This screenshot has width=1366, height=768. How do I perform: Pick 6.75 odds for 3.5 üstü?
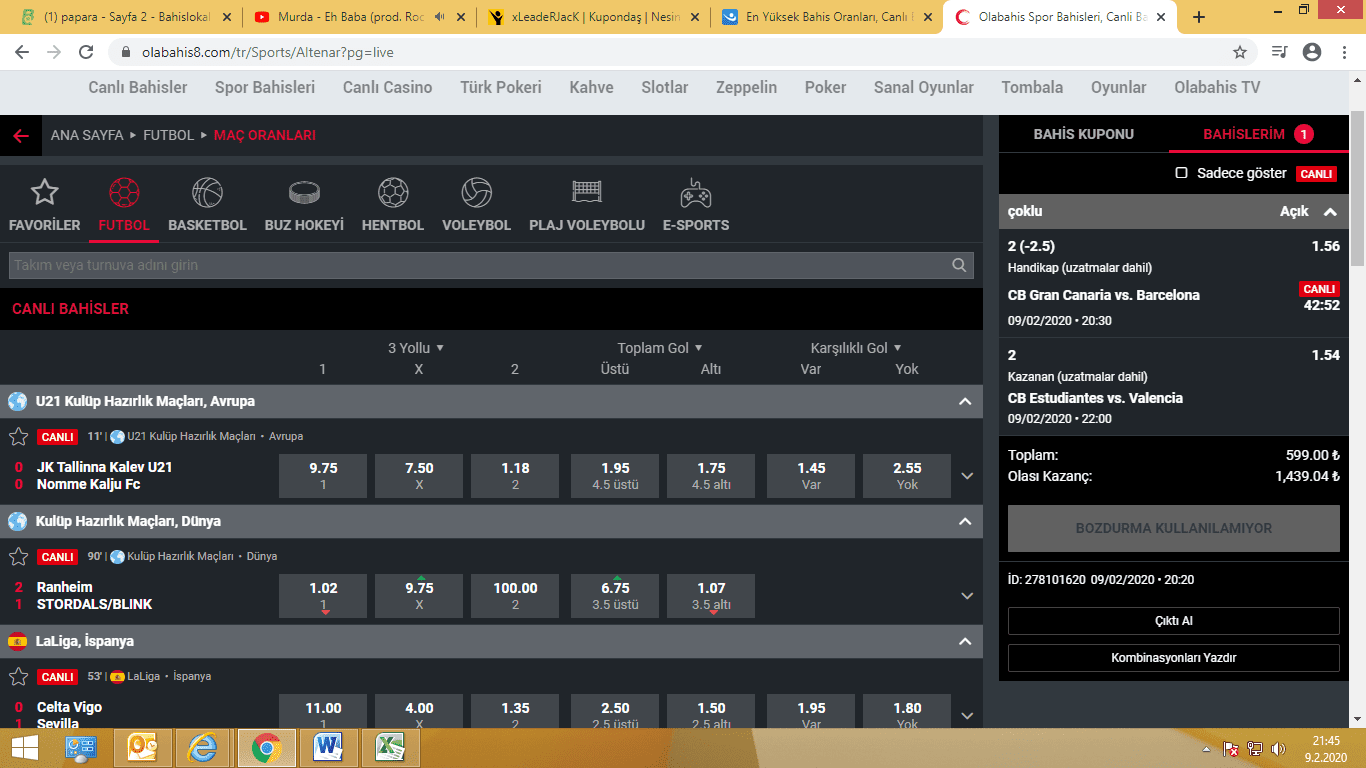(x=615, y=596)
